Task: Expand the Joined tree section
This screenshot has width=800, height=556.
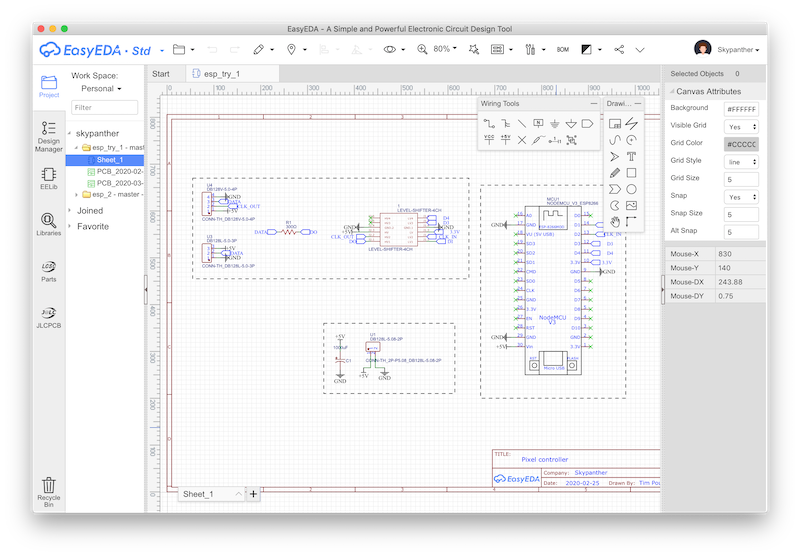Action: click(70, 211)
